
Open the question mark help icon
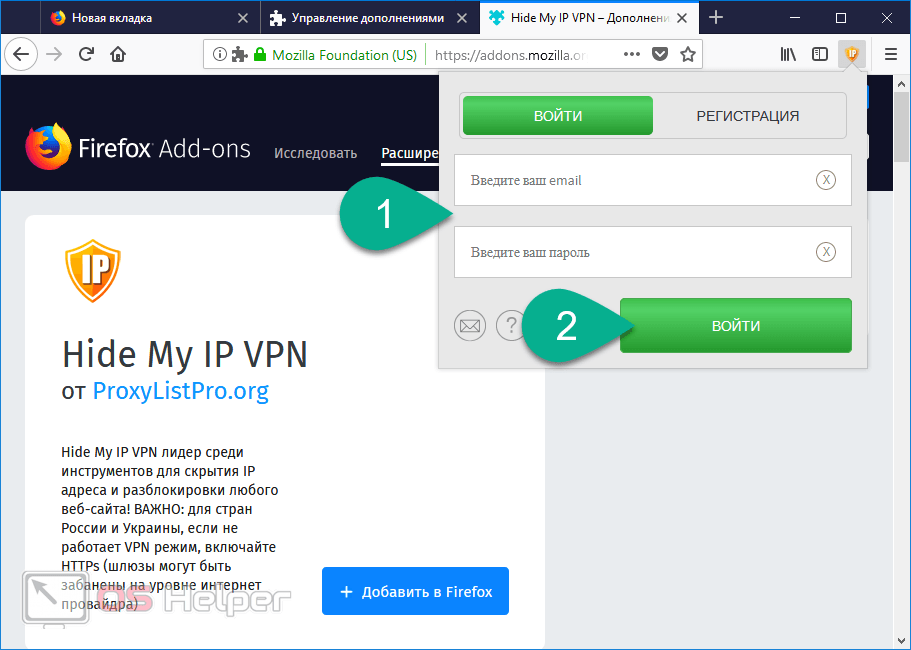511,325
